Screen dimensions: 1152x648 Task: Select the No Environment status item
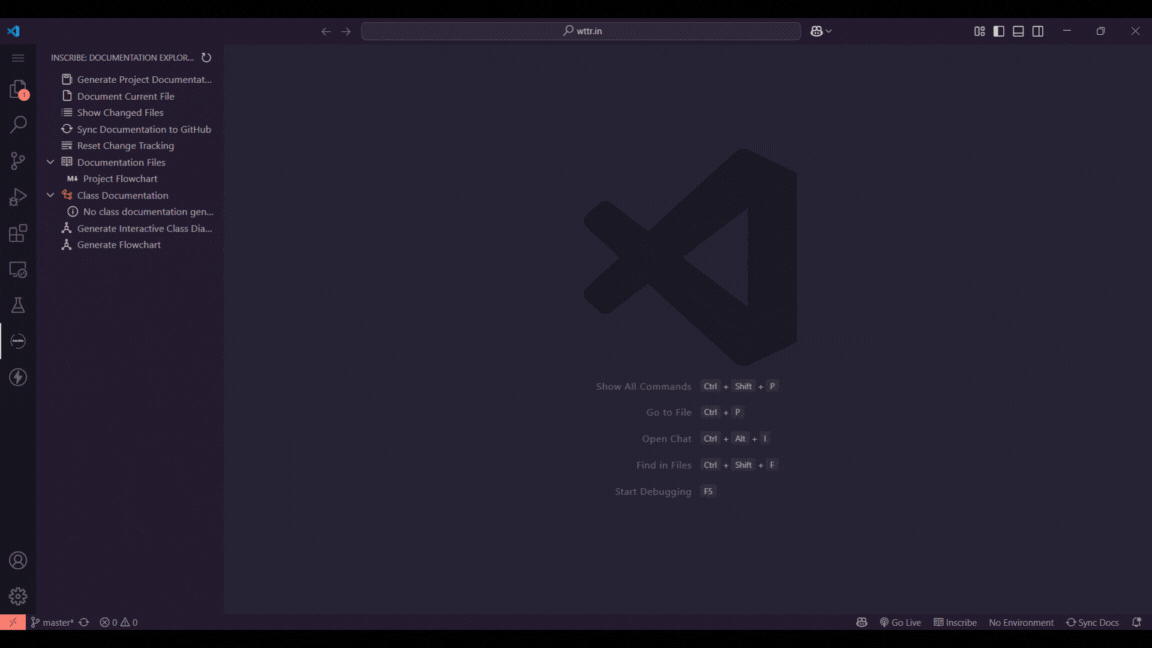point(1021,622)
